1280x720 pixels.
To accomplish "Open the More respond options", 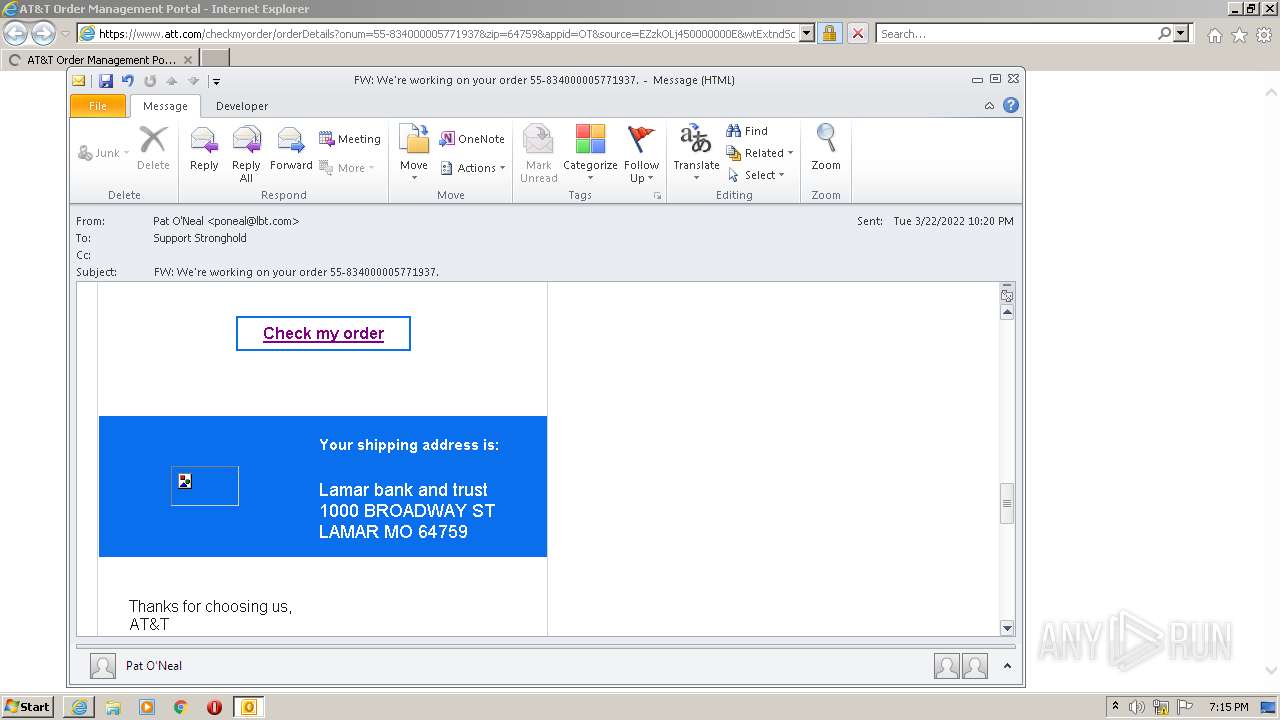I will coord(347,168).
